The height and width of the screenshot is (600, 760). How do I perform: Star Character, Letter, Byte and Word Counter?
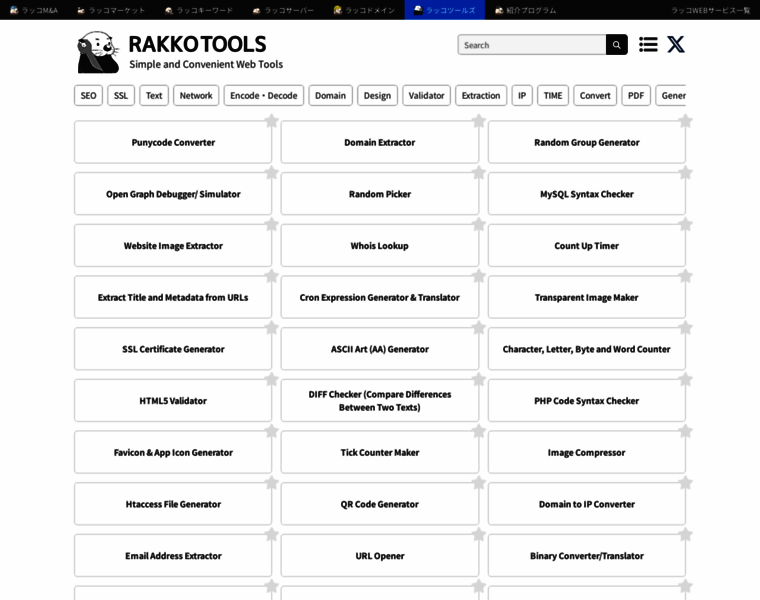pyautogui.click(x=685, y=328)
